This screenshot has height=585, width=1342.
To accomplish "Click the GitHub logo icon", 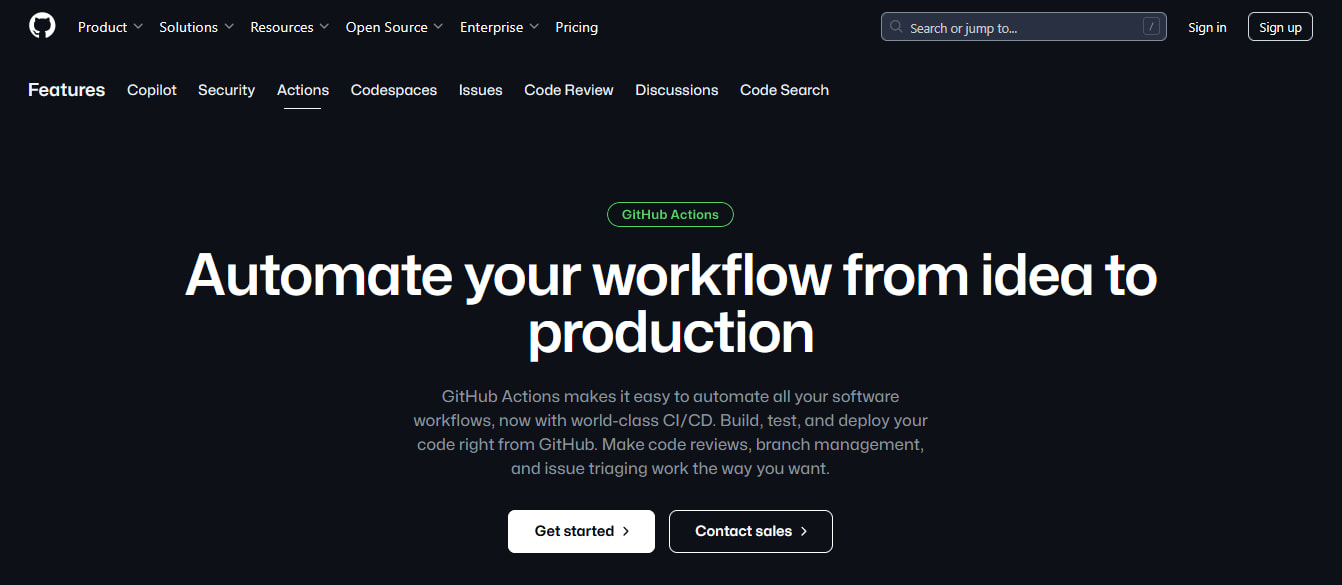I will pos(41,25).
